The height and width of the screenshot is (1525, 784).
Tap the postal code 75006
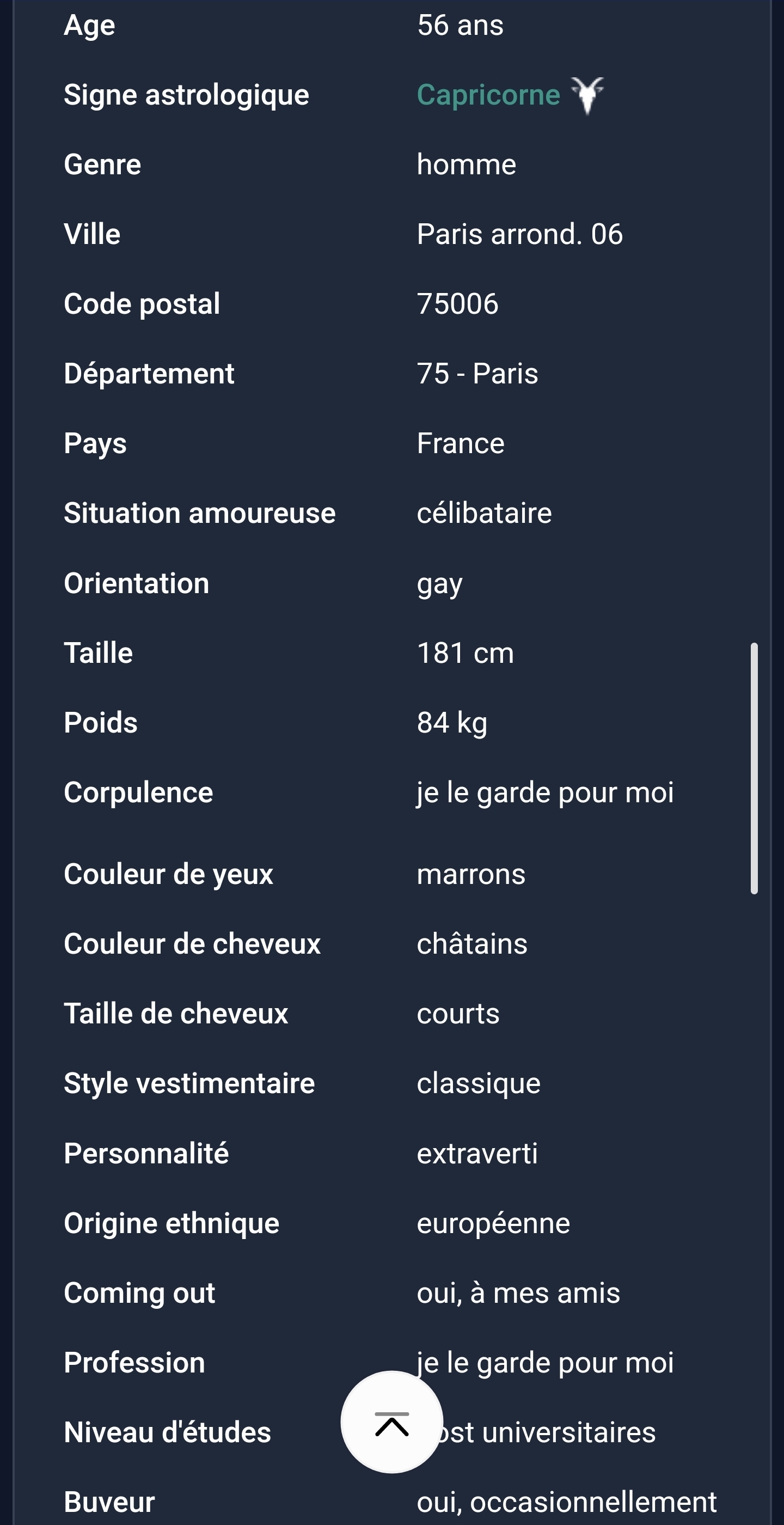click(x=457, y=304)
